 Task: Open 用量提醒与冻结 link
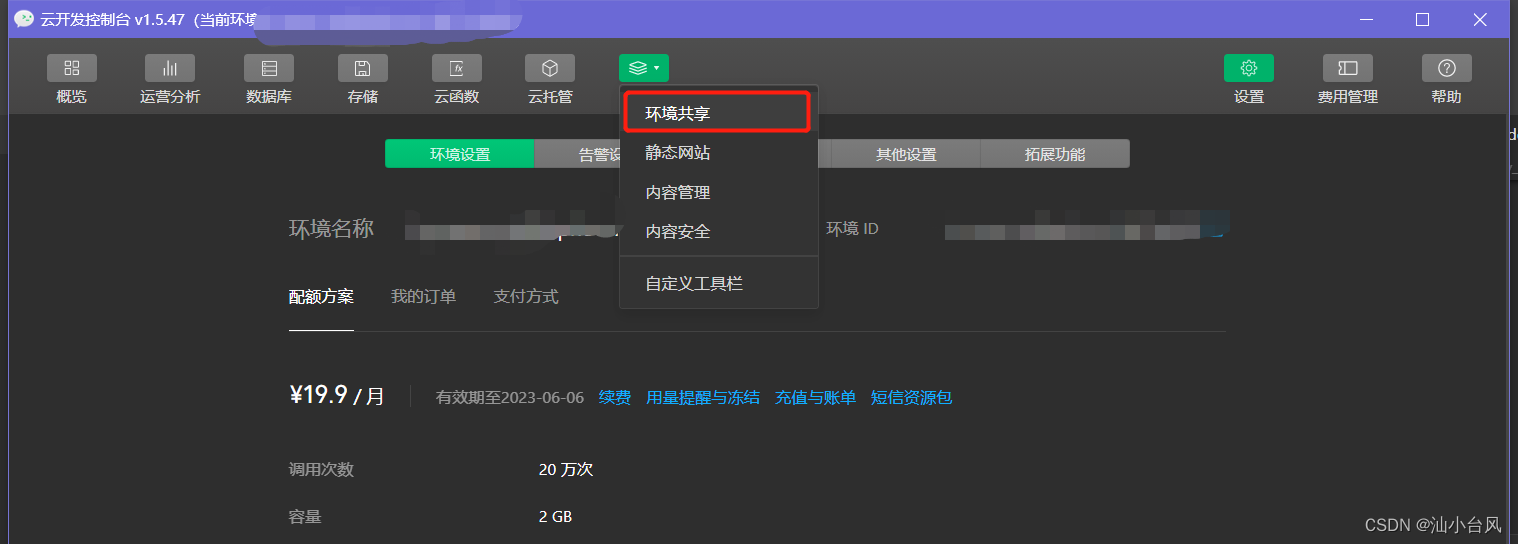click(x=703, y=397)
